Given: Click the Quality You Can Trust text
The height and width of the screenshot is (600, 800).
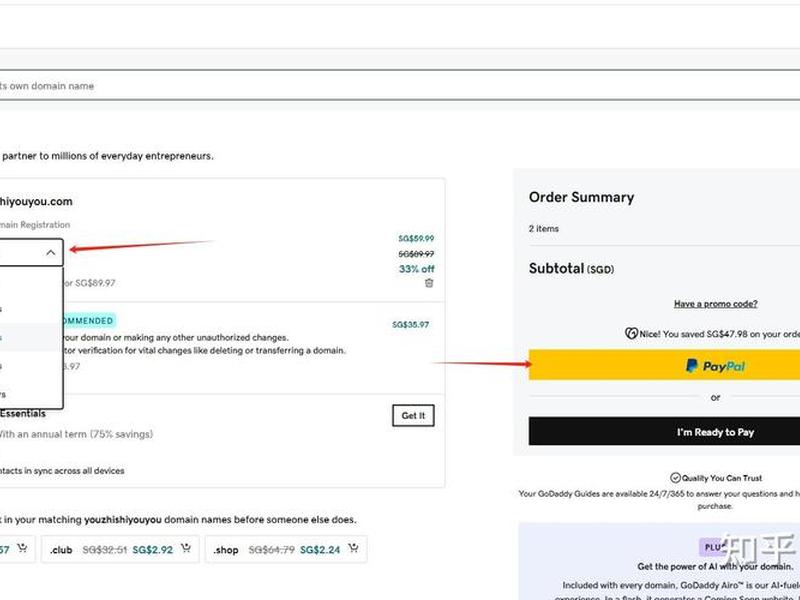Looking at the screenshot, I should tap(722, 478).
